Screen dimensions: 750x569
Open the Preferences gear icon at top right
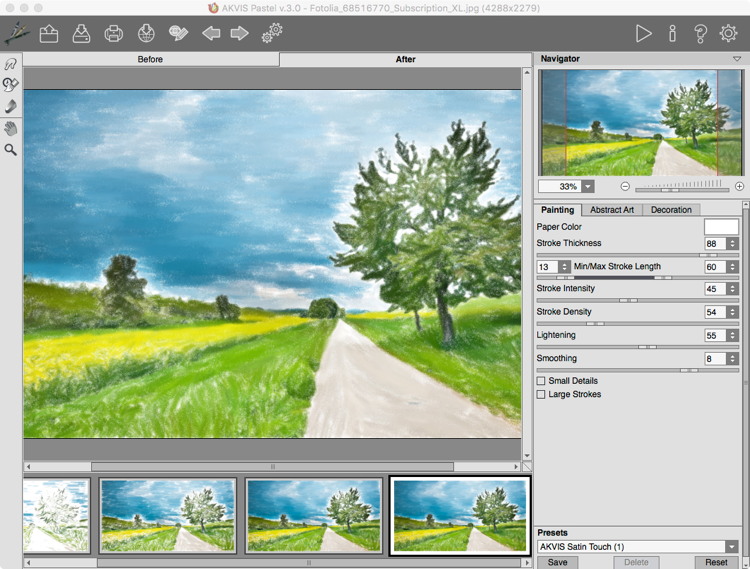tap(728, 34)
